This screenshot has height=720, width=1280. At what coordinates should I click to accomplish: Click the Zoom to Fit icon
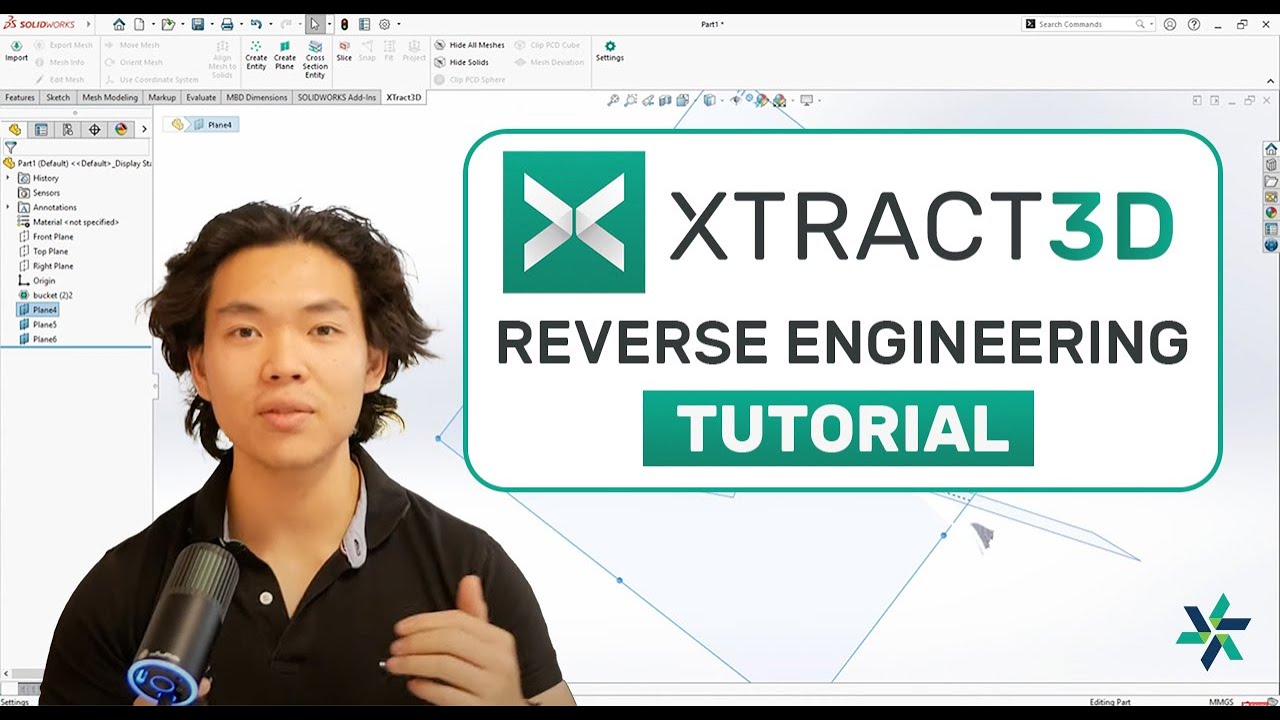(614, 100)
